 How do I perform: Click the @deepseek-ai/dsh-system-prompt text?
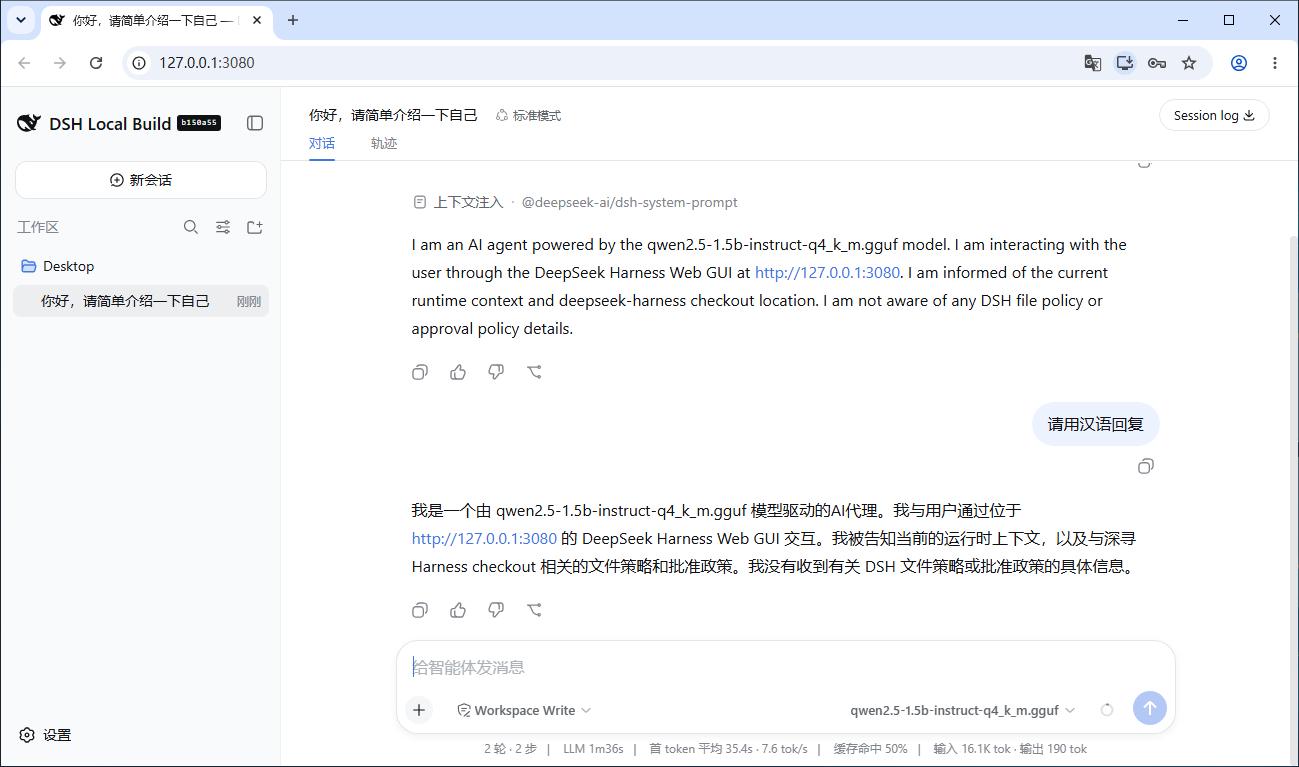pos(630,202)
